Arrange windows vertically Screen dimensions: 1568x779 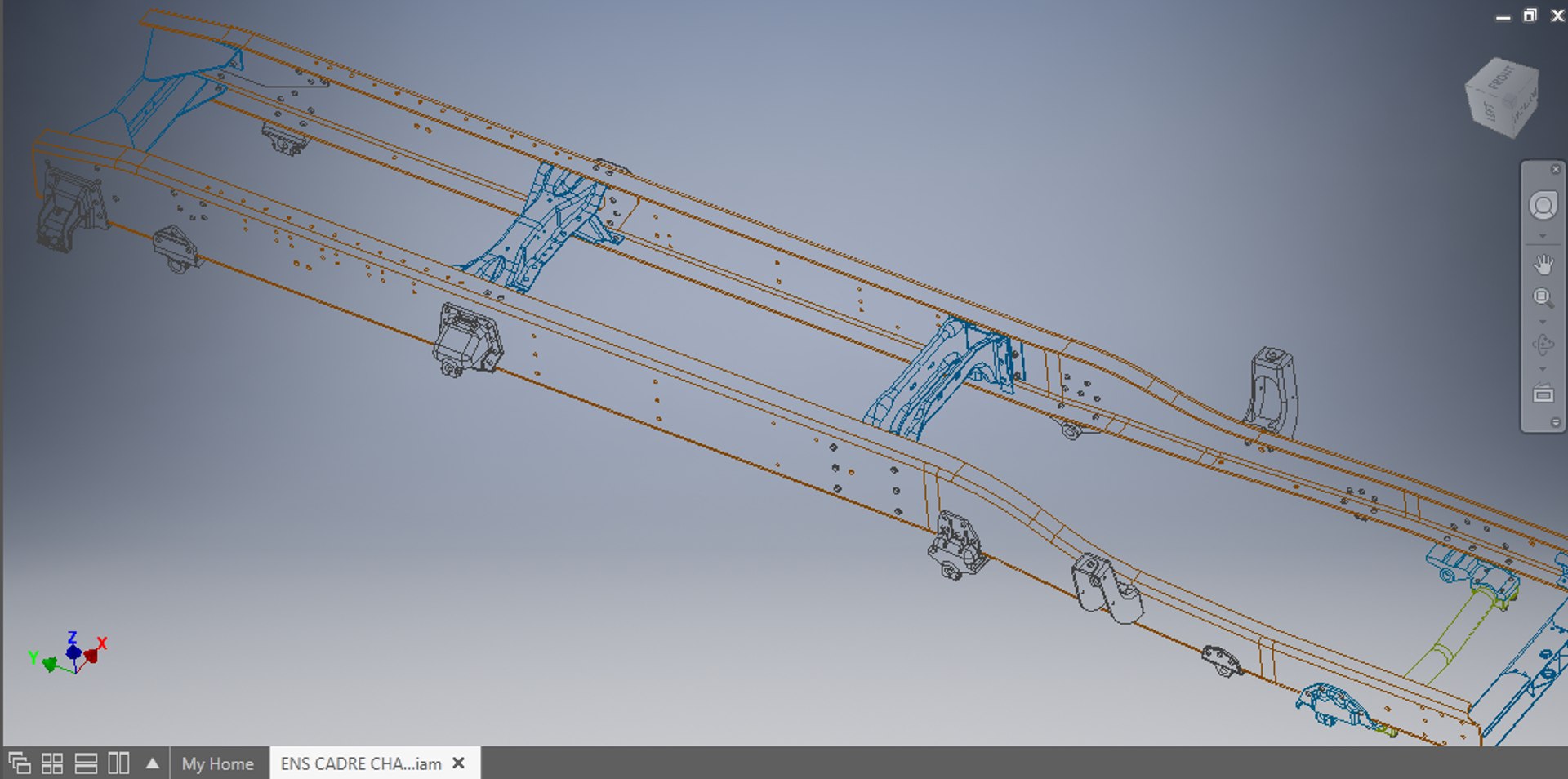[x=119, y=763]
